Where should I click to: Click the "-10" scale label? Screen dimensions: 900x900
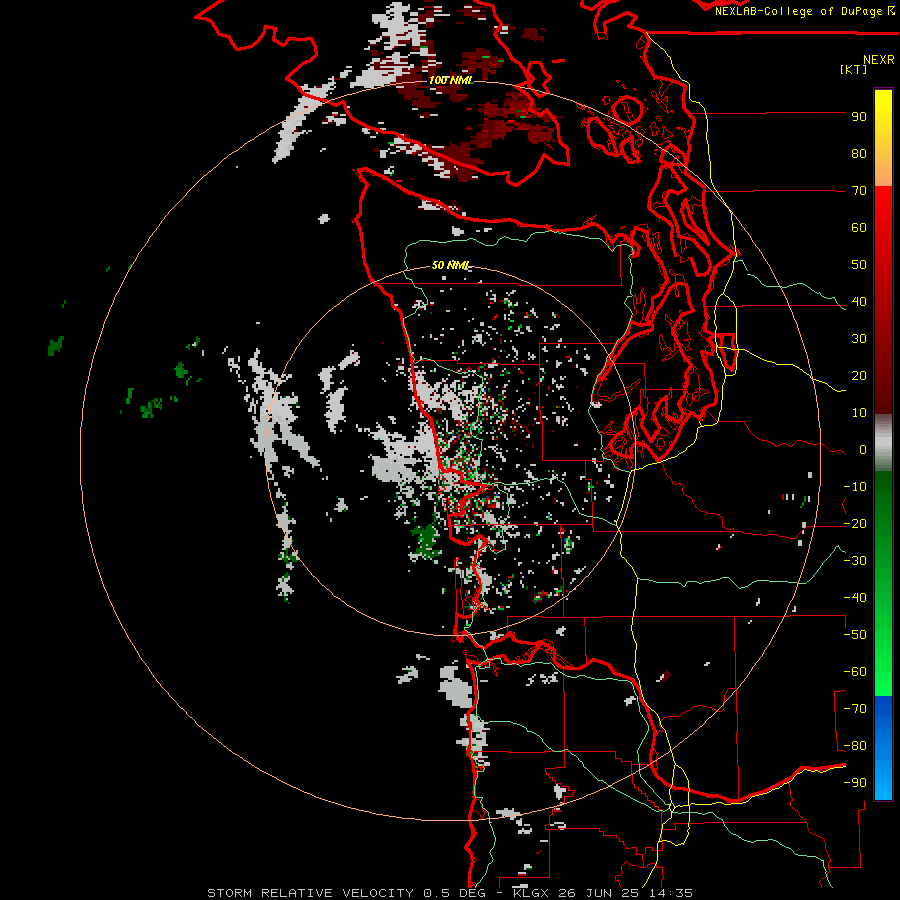click(x=855, y=487)
